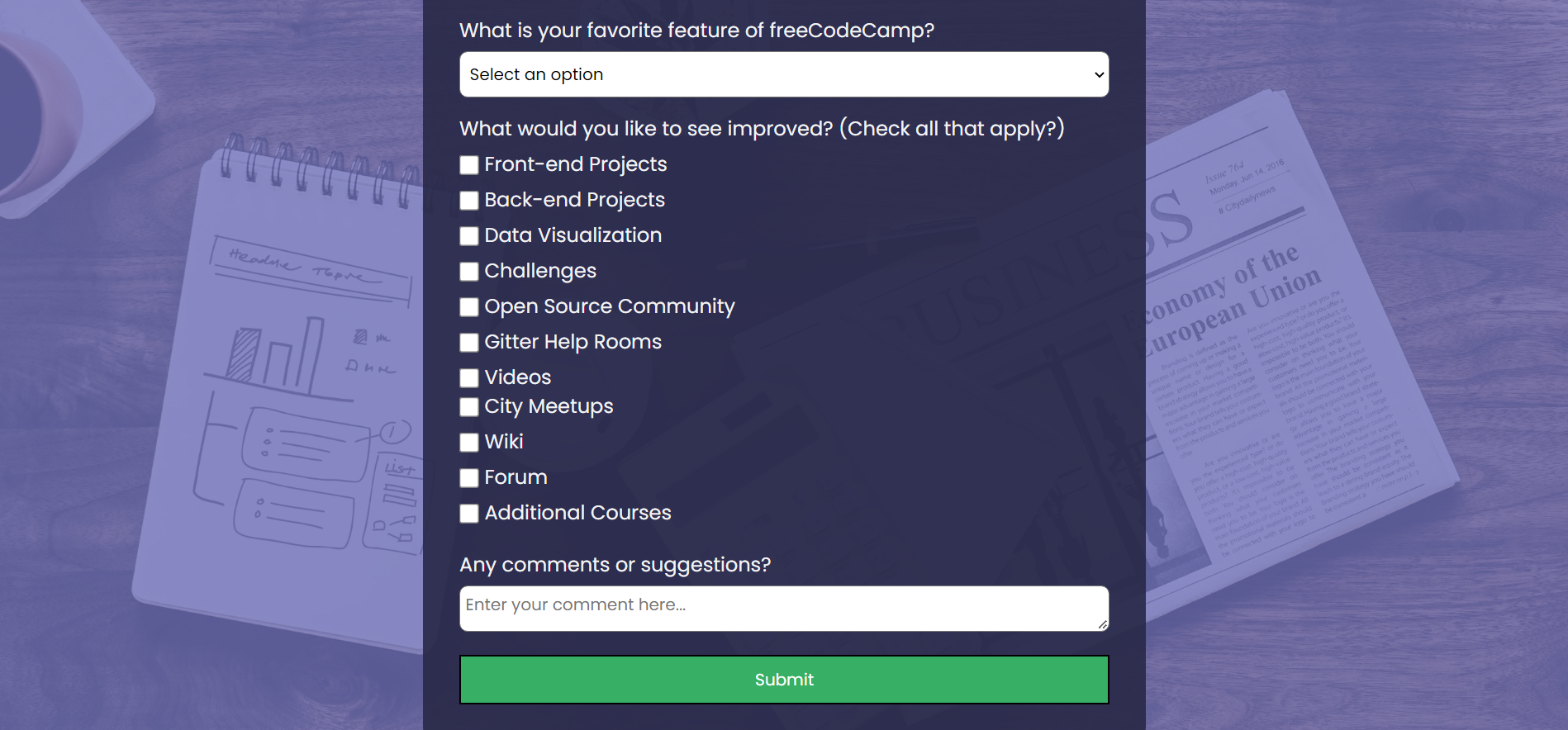The image size is (1568, 730).
Task: Click the Challenges label text
Action: pyautogui.click(x=540, y=271)
